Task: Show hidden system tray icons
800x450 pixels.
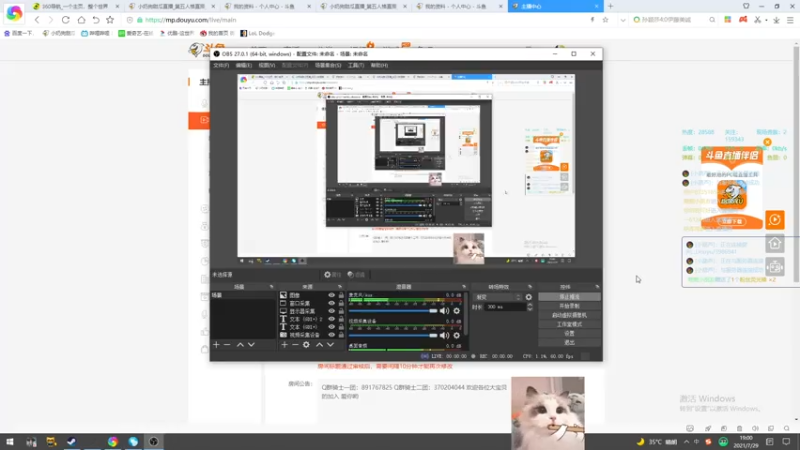Action: coord(686,442)
